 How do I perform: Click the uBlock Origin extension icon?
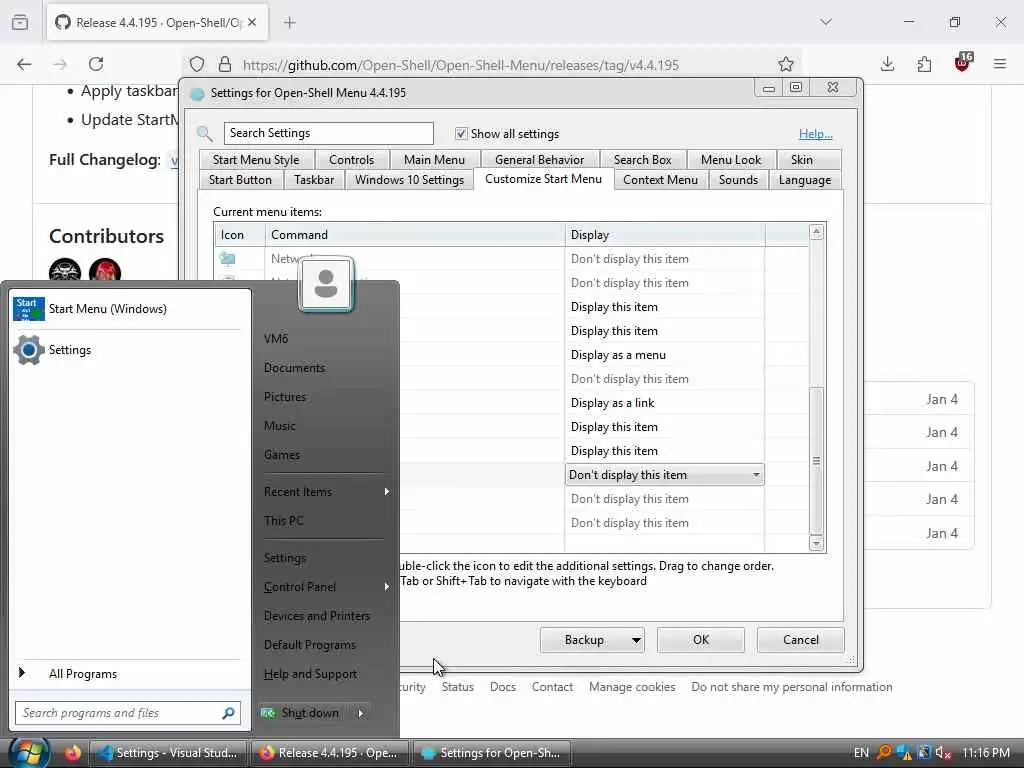pos(963,63)
